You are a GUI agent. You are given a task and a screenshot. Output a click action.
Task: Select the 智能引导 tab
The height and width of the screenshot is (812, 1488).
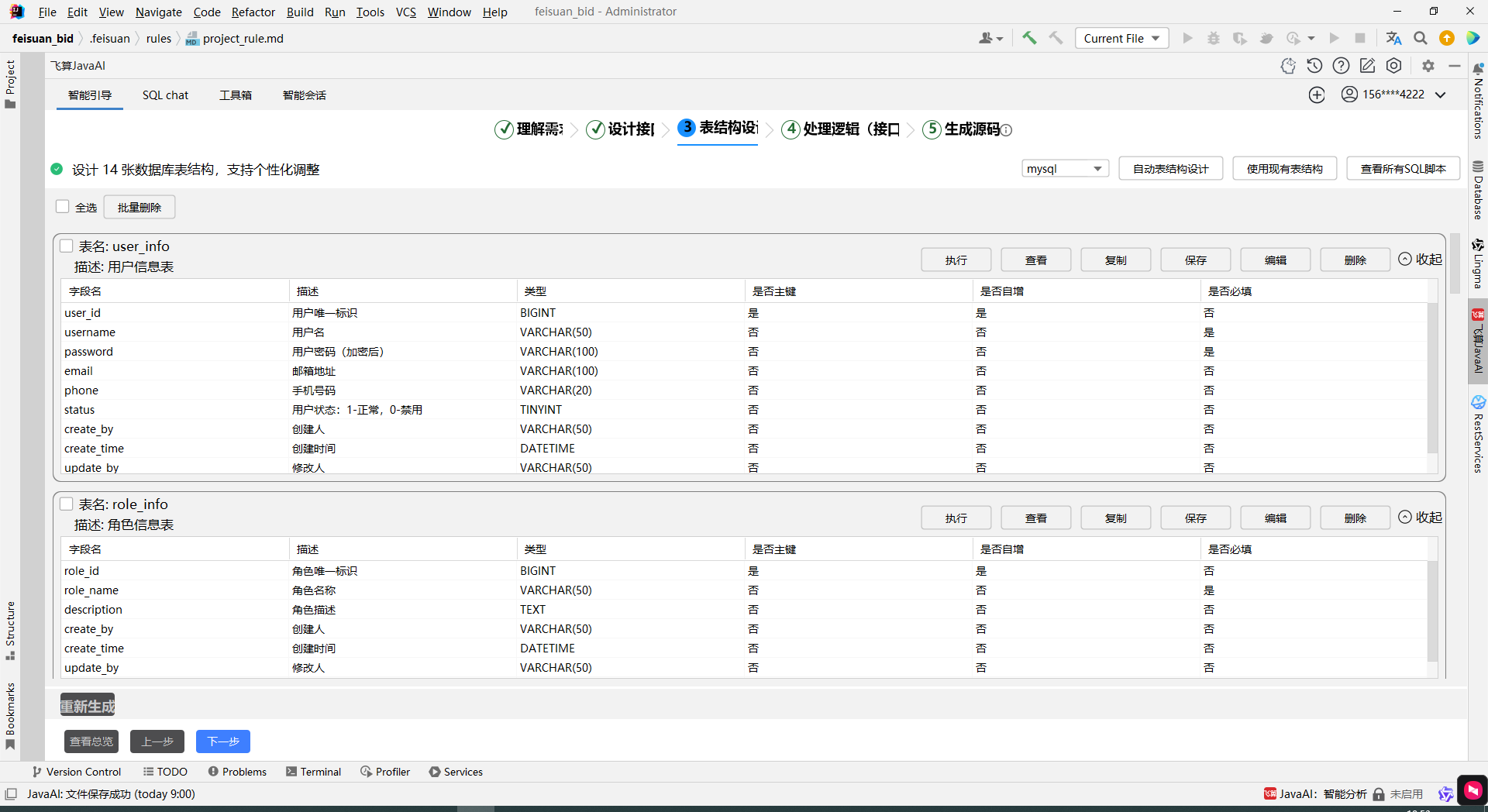point(90,95)
